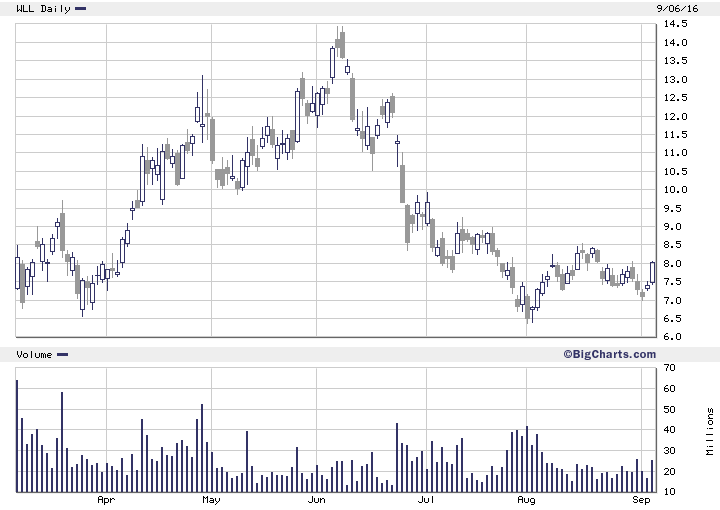Viewport: 720px width, 510px height.
Task: Click the 13.0 price axis value
Action: tap(675, 80)
